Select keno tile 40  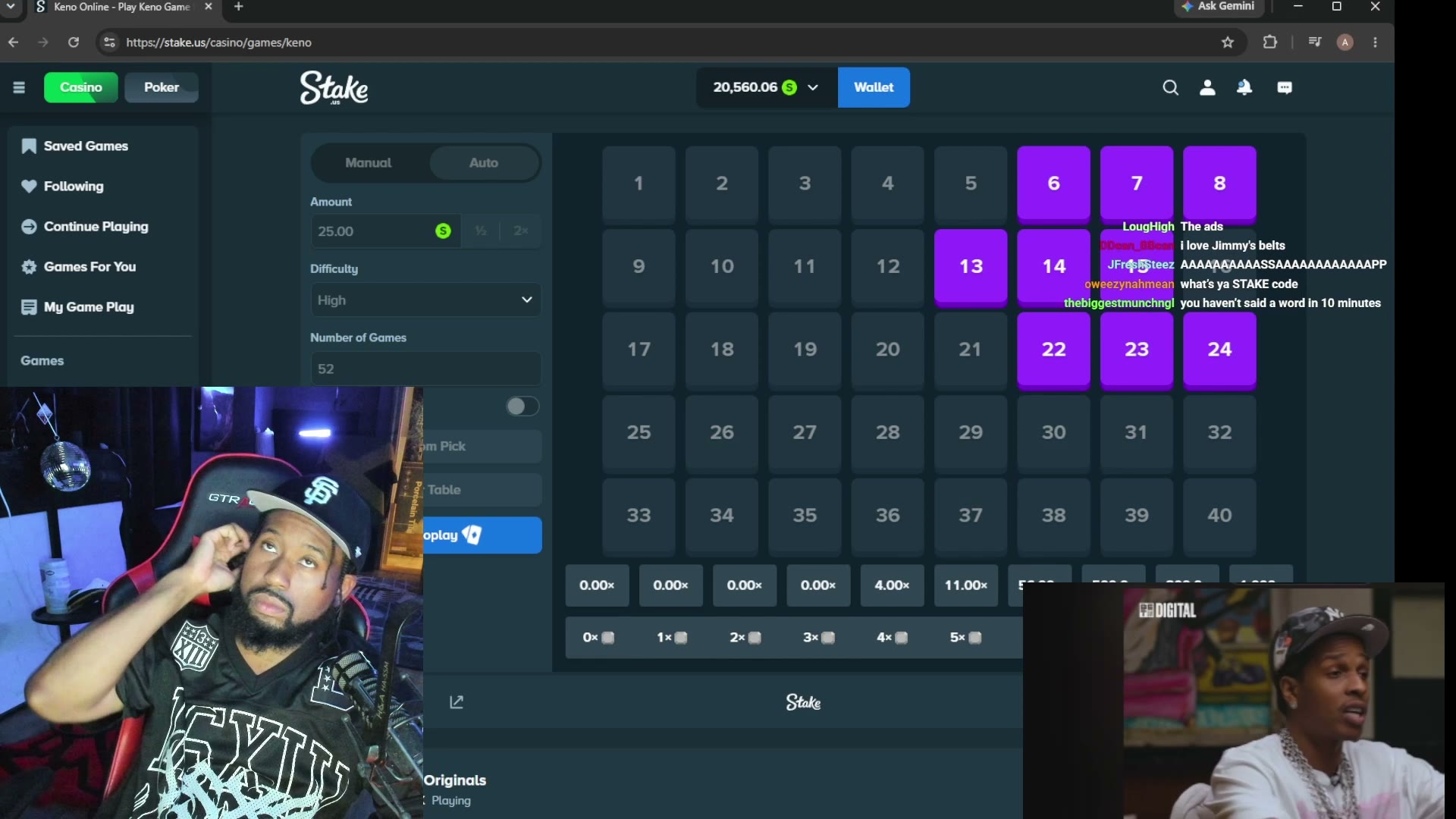(1219, 516)
